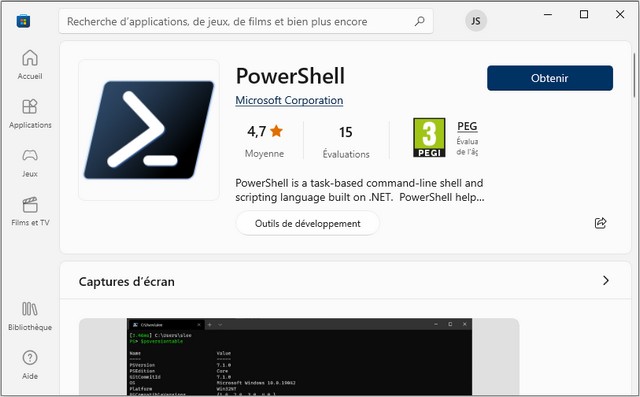Expand the Captures d'écran section

tap(606, 281)
